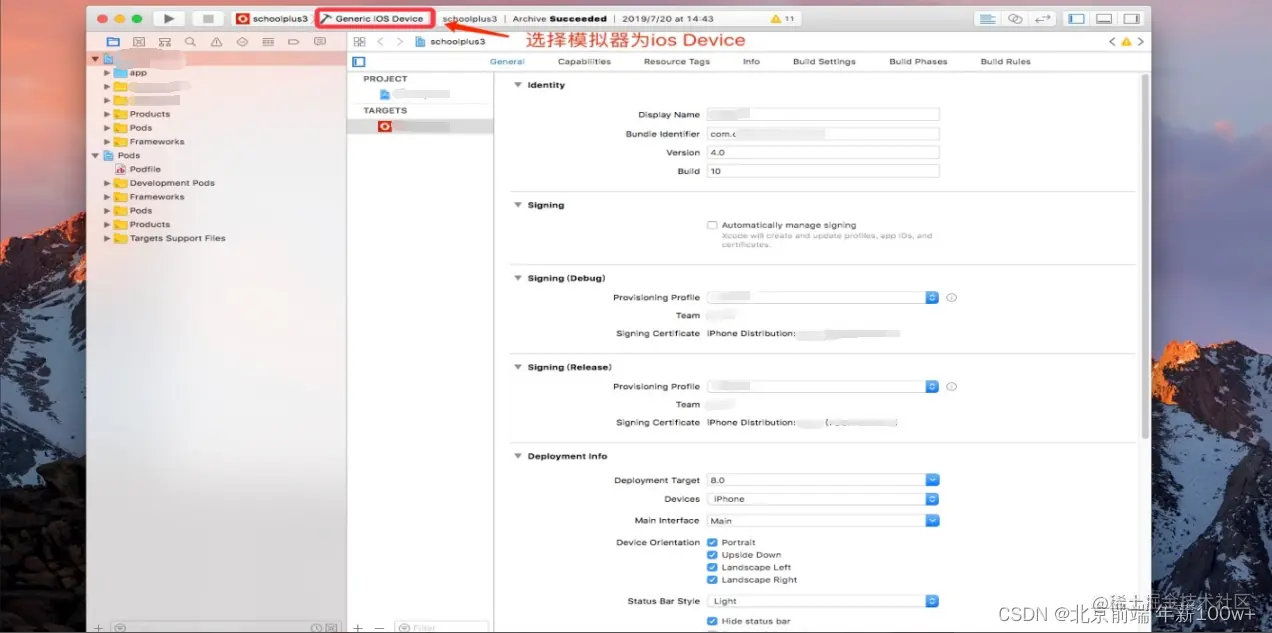Stop the running task
This screenshot has height=633, width=1272.
(x=208, y=19)
